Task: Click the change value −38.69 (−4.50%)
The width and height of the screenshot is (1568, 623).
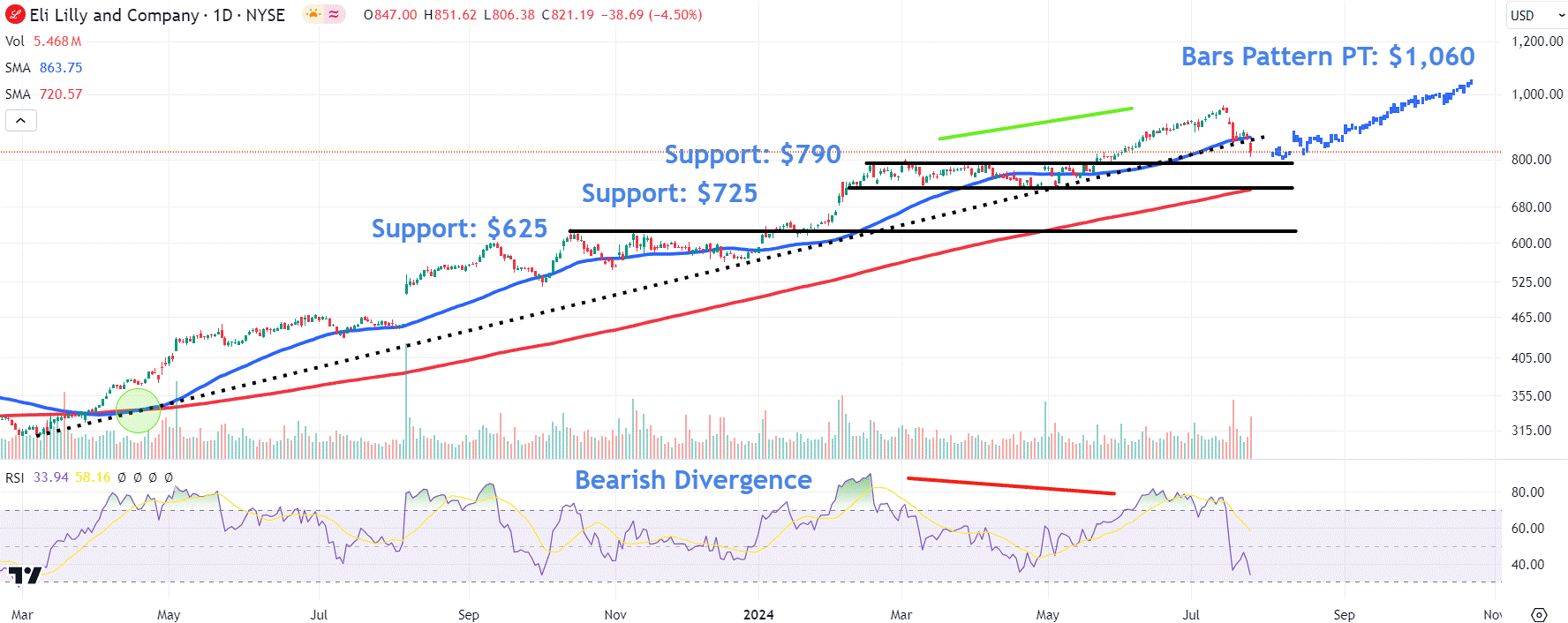Action: click(x=652, y=15)
